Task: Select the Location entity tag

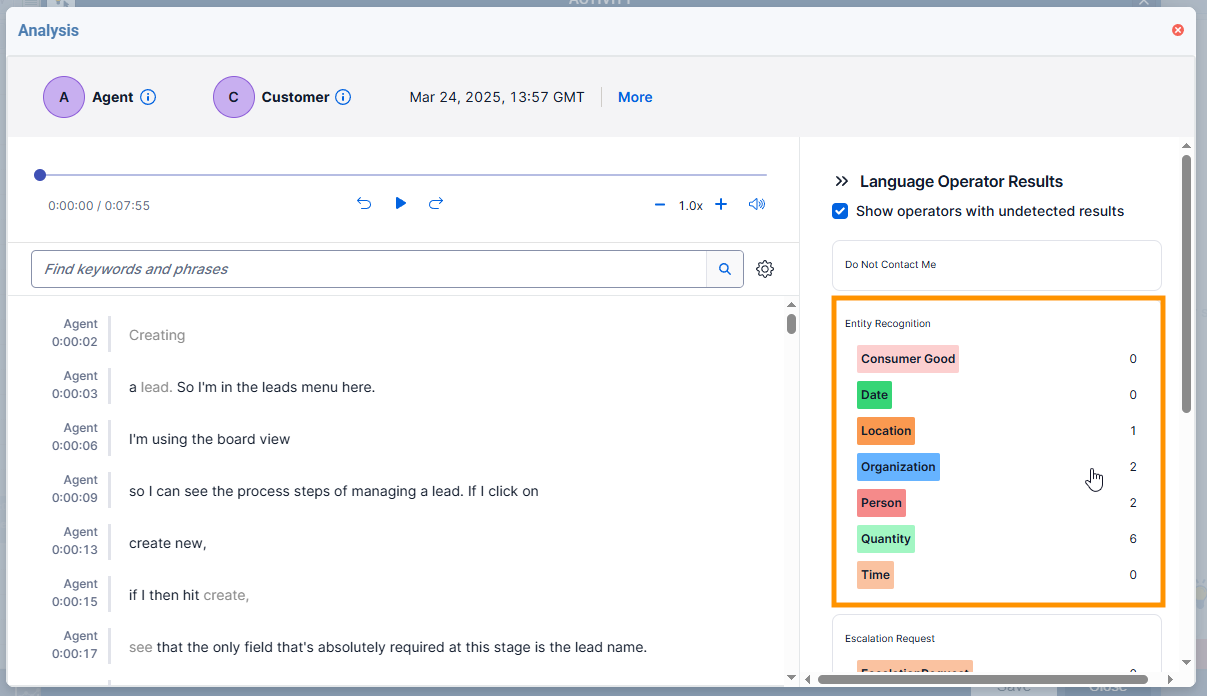Action: point(886,430)
